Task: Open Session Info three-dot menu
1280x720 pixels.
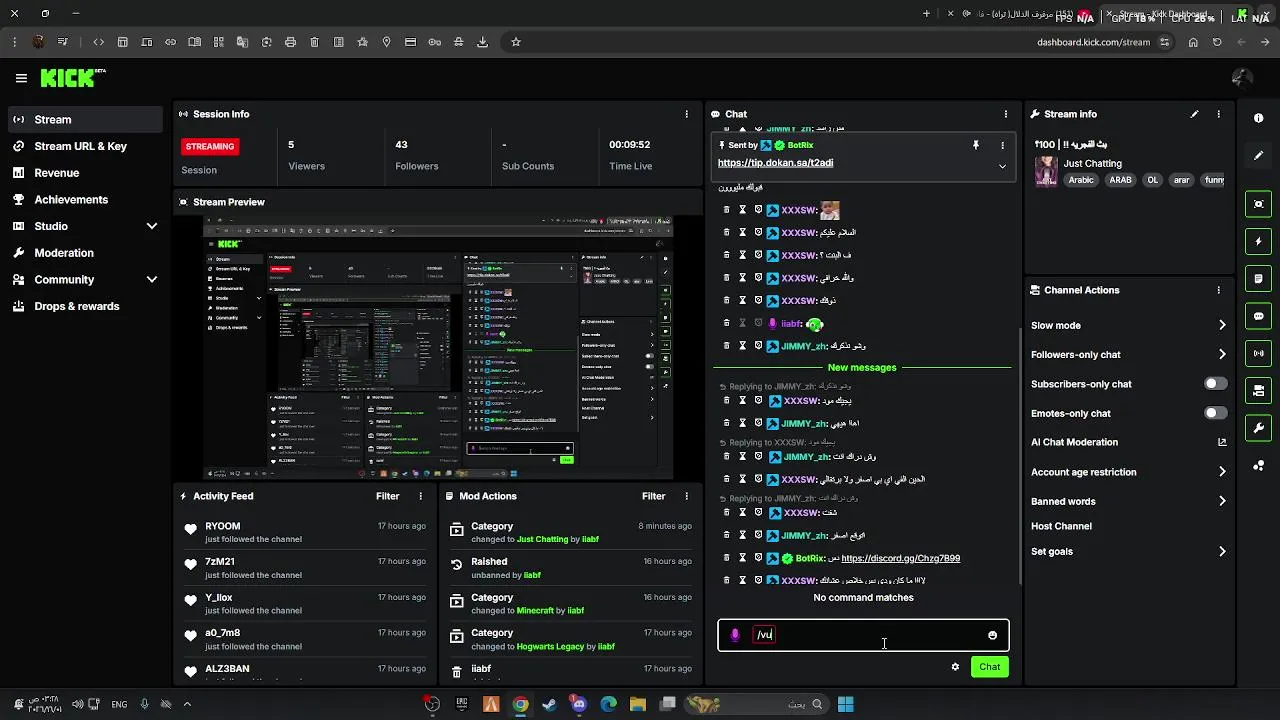Action: (x=686, y=114)
